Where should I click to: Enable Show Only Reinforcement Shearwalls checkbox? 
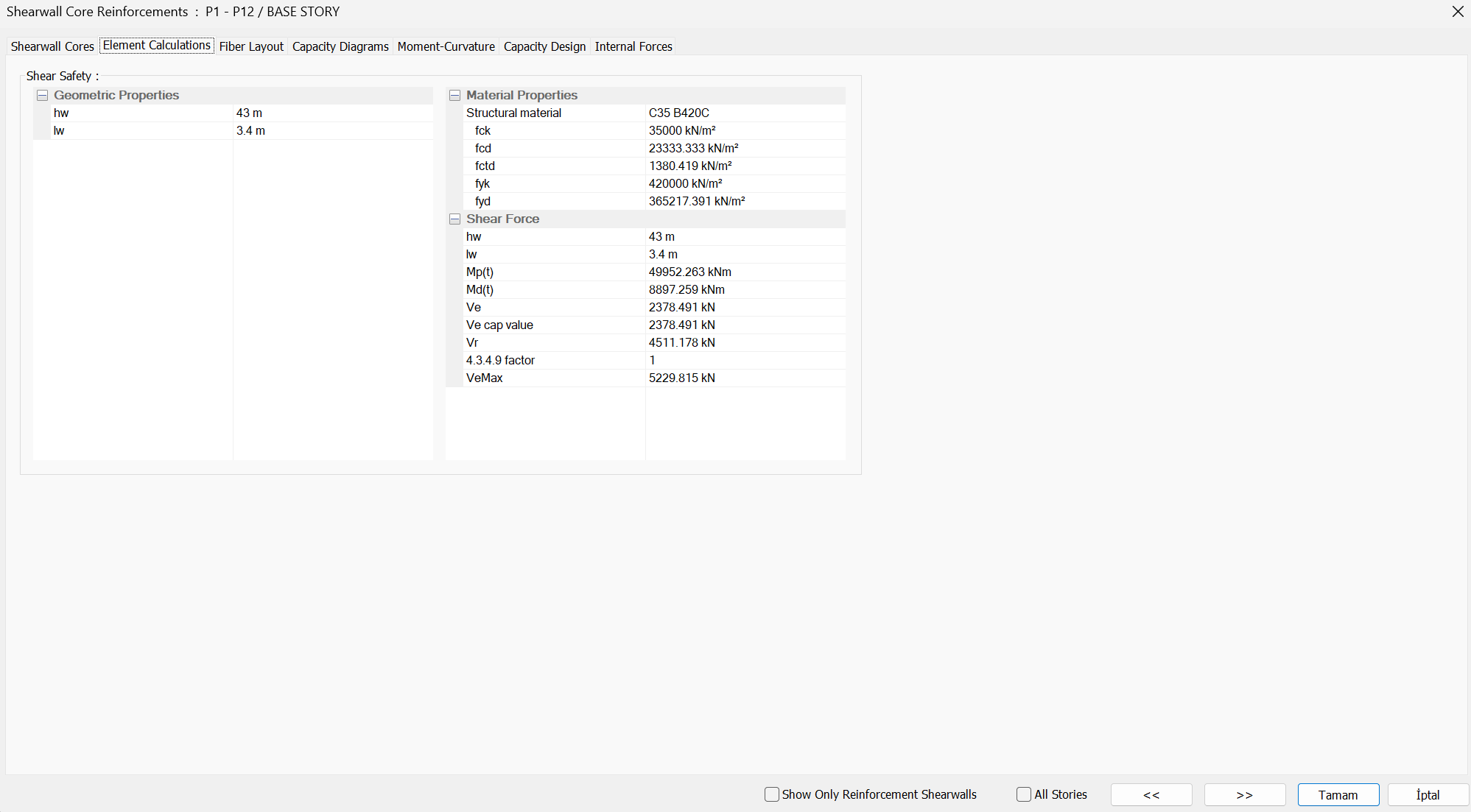[x=772, y=794]
